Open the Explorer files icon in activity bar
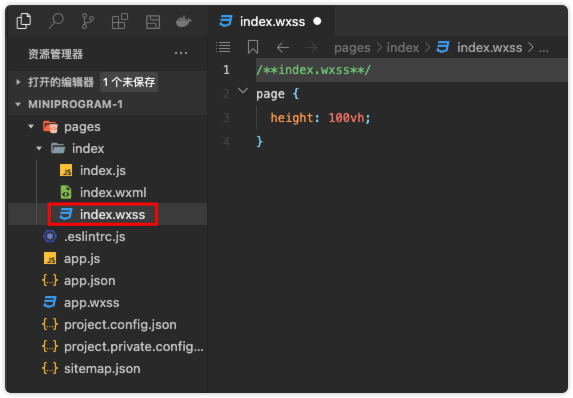This screenshot has width=573, height=398. [x=24, y=21]
